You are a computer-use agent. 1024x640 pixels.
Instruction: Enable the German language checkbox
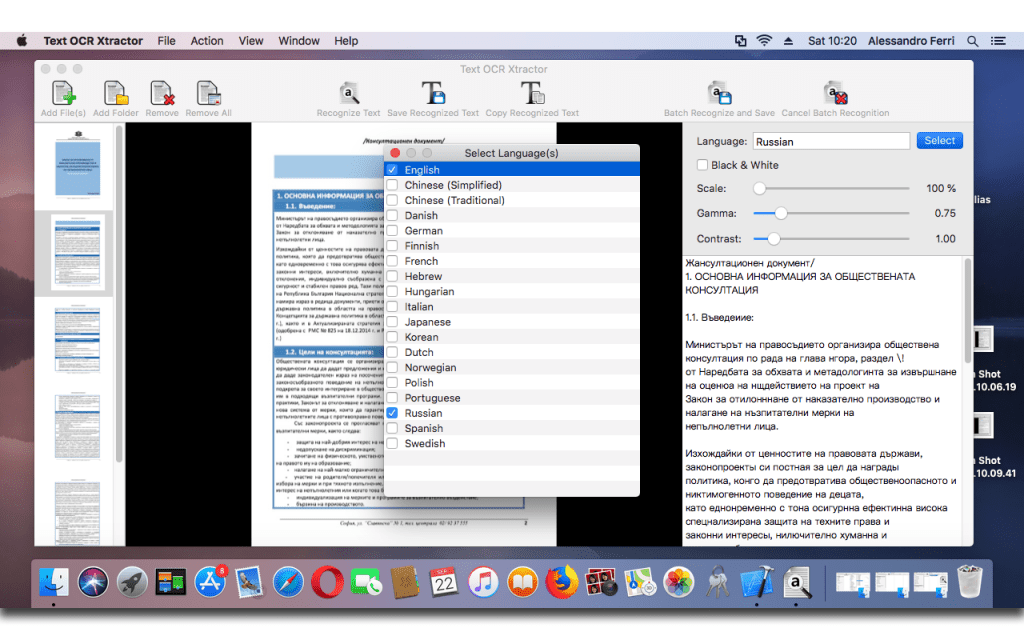pyautogui.click(x=393, y=230)
